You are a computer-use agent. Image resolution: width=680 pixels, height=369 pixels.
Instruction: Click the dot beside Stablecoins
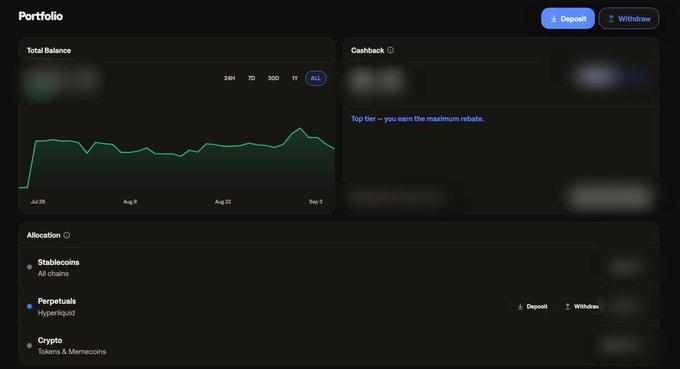[29, 267]
